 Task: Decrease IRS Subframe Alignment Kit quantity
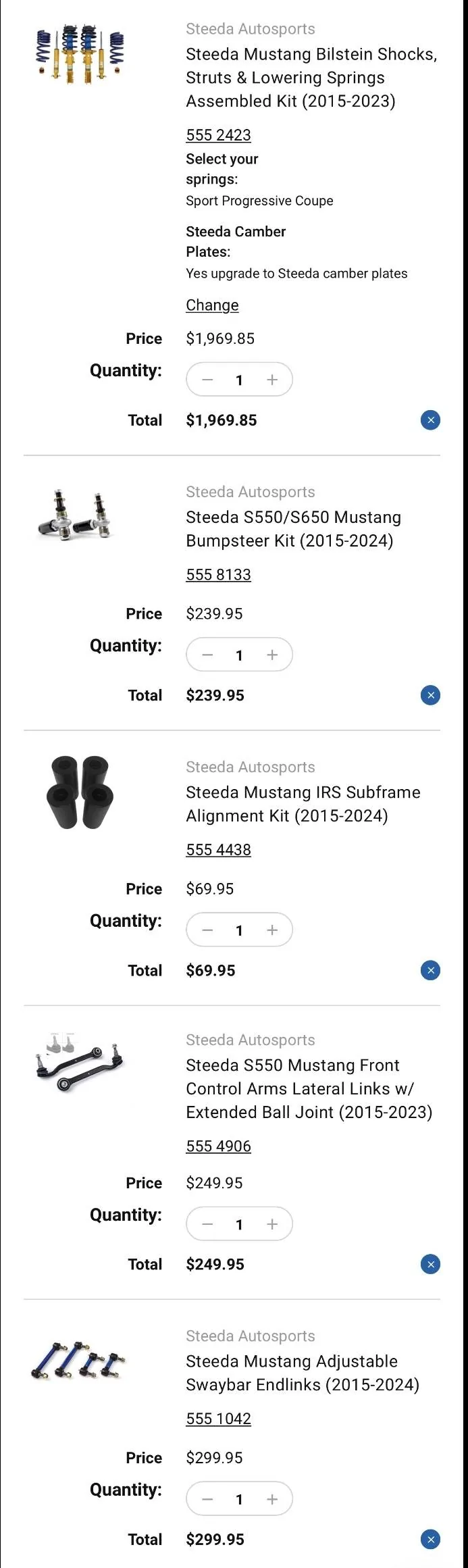[207, 930]
